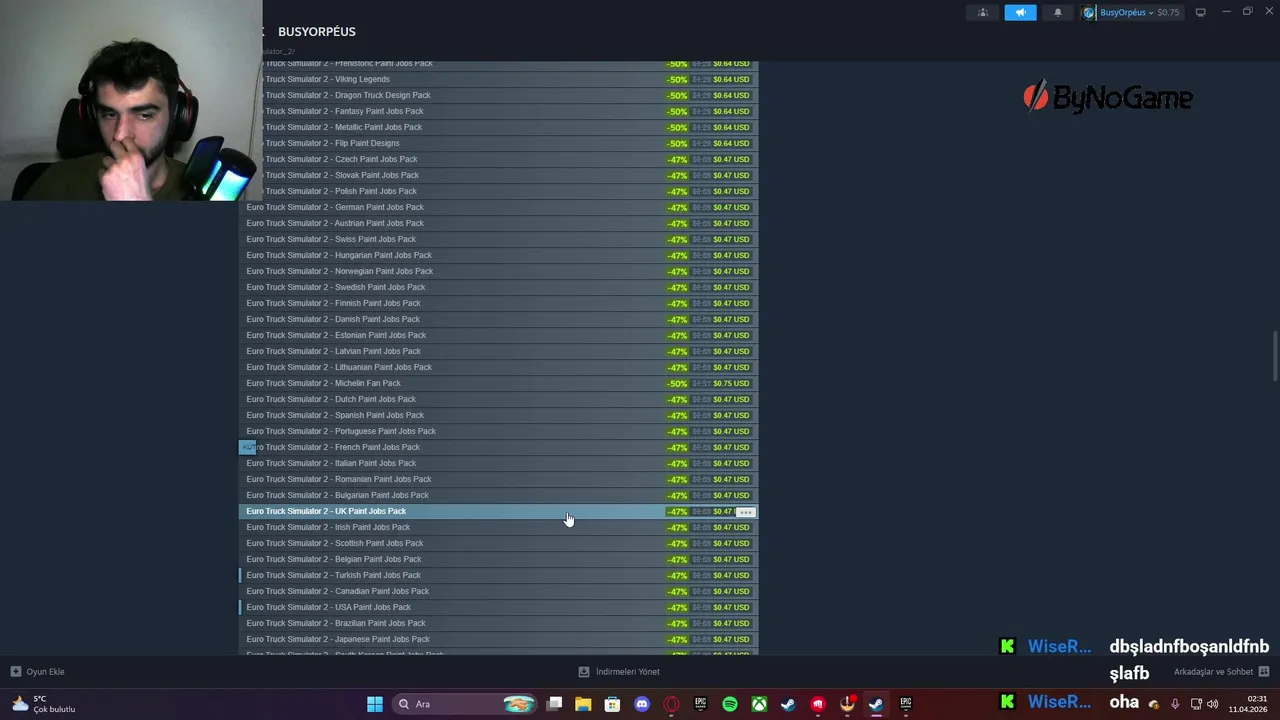Click the BusyOrpéus profile avatar
This screenshot has width=1280, height=720.
coord(1089,13)
